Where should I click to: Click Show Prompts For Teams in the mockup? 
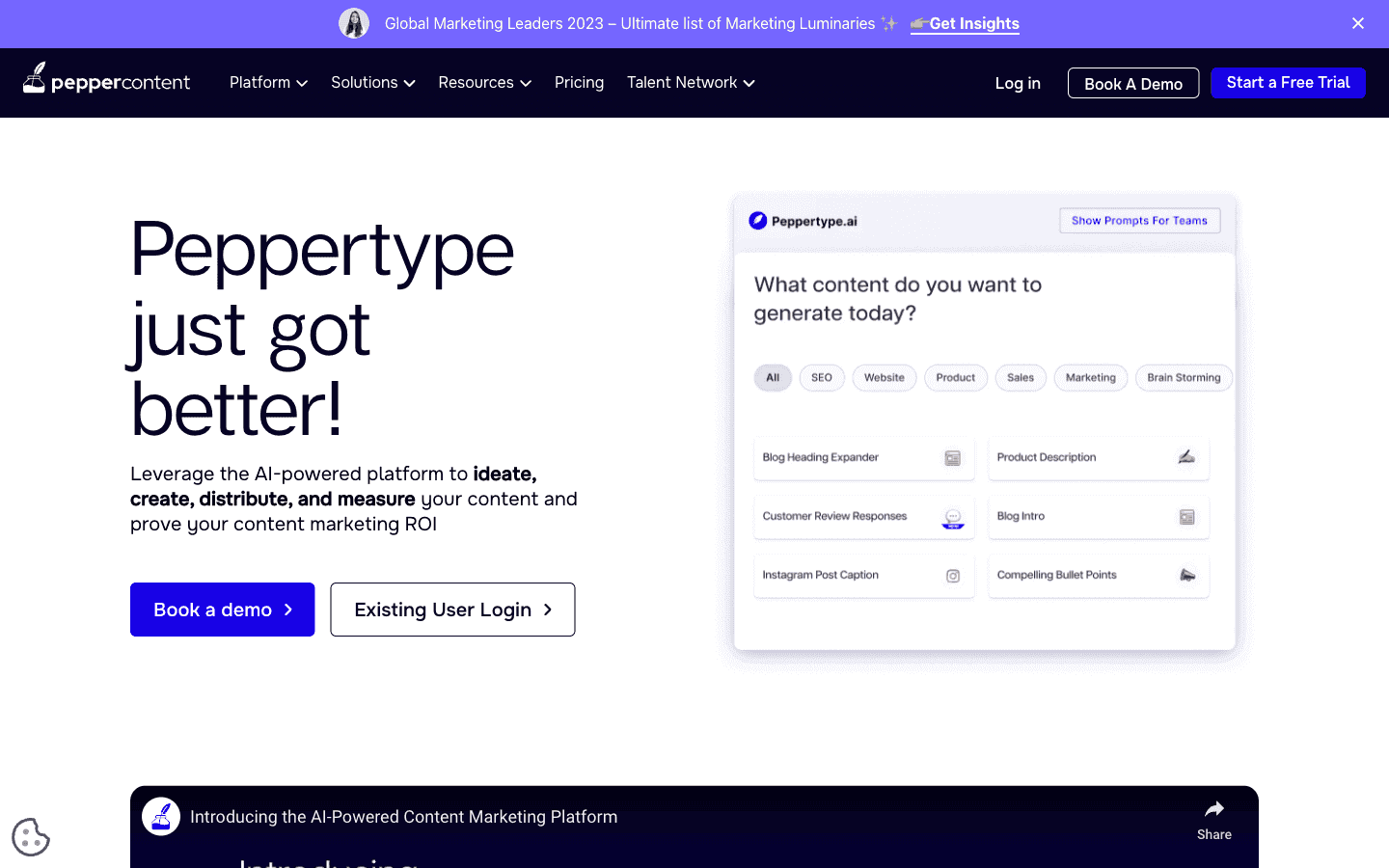(x=1139, y=220)
